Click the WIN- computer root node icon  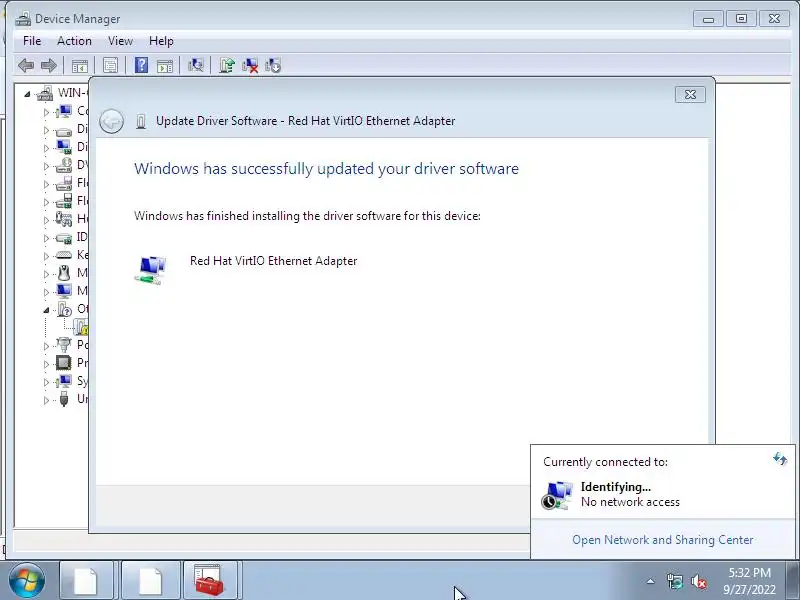(x=45, y=93)
